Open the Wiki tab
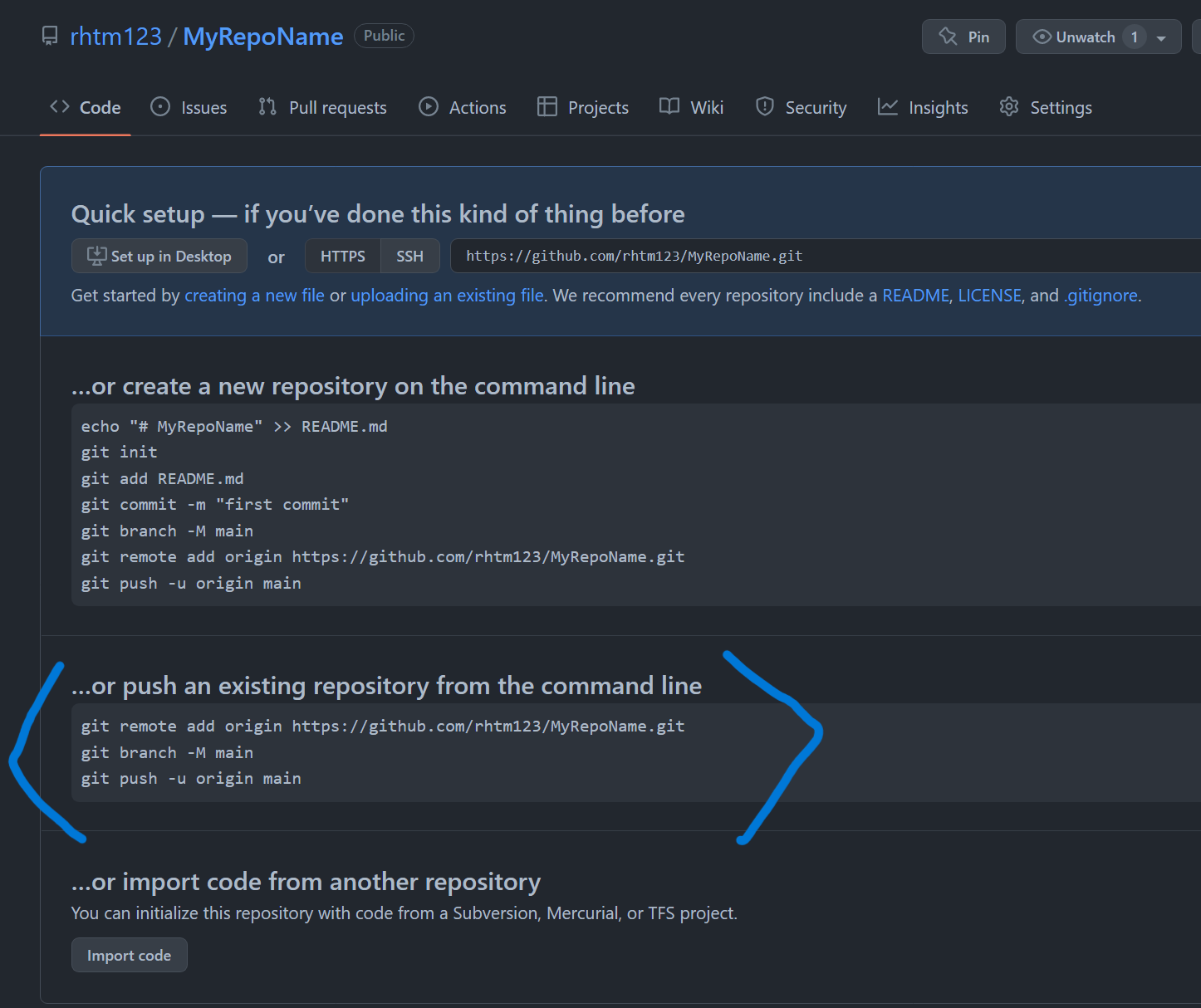 click(x=692, y=108)
